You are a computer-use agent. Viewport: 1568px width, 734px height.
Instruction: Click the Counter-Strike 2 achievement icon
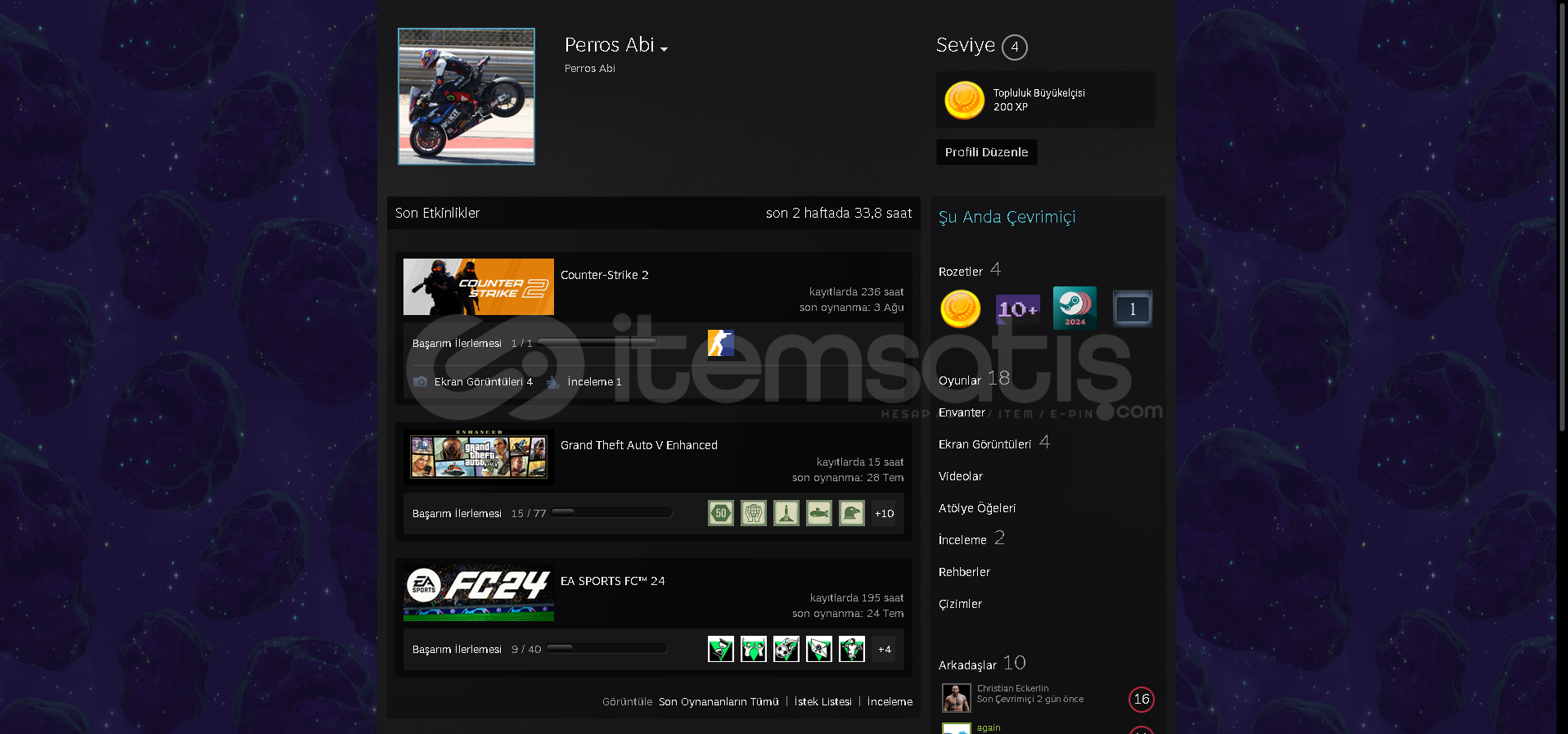pyautogui.click(x=721, y=343)
